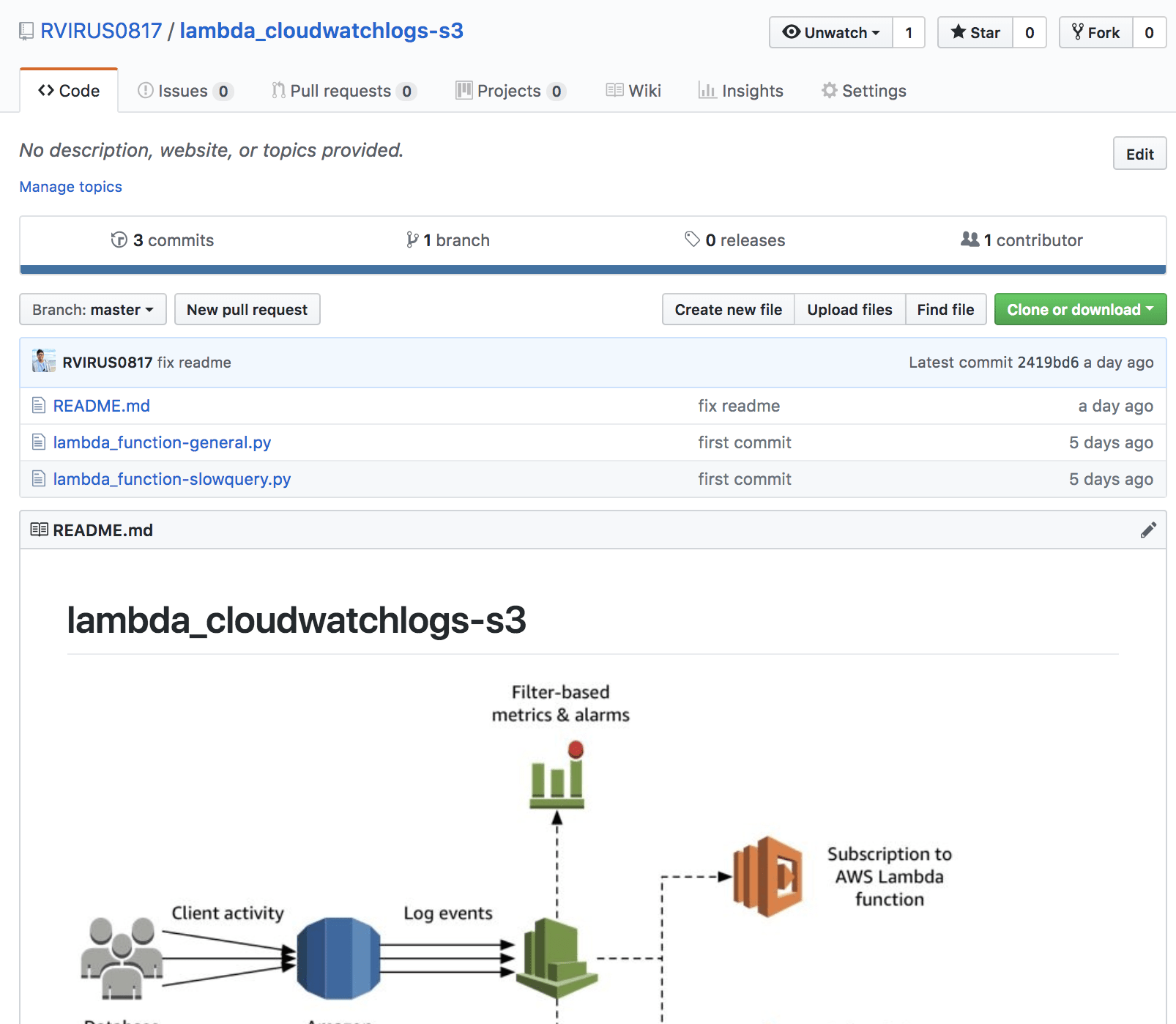Click the pencil icon to edit README
The width and height of the screenshot is (1176, 1024).
click(x=1147, y=530)
